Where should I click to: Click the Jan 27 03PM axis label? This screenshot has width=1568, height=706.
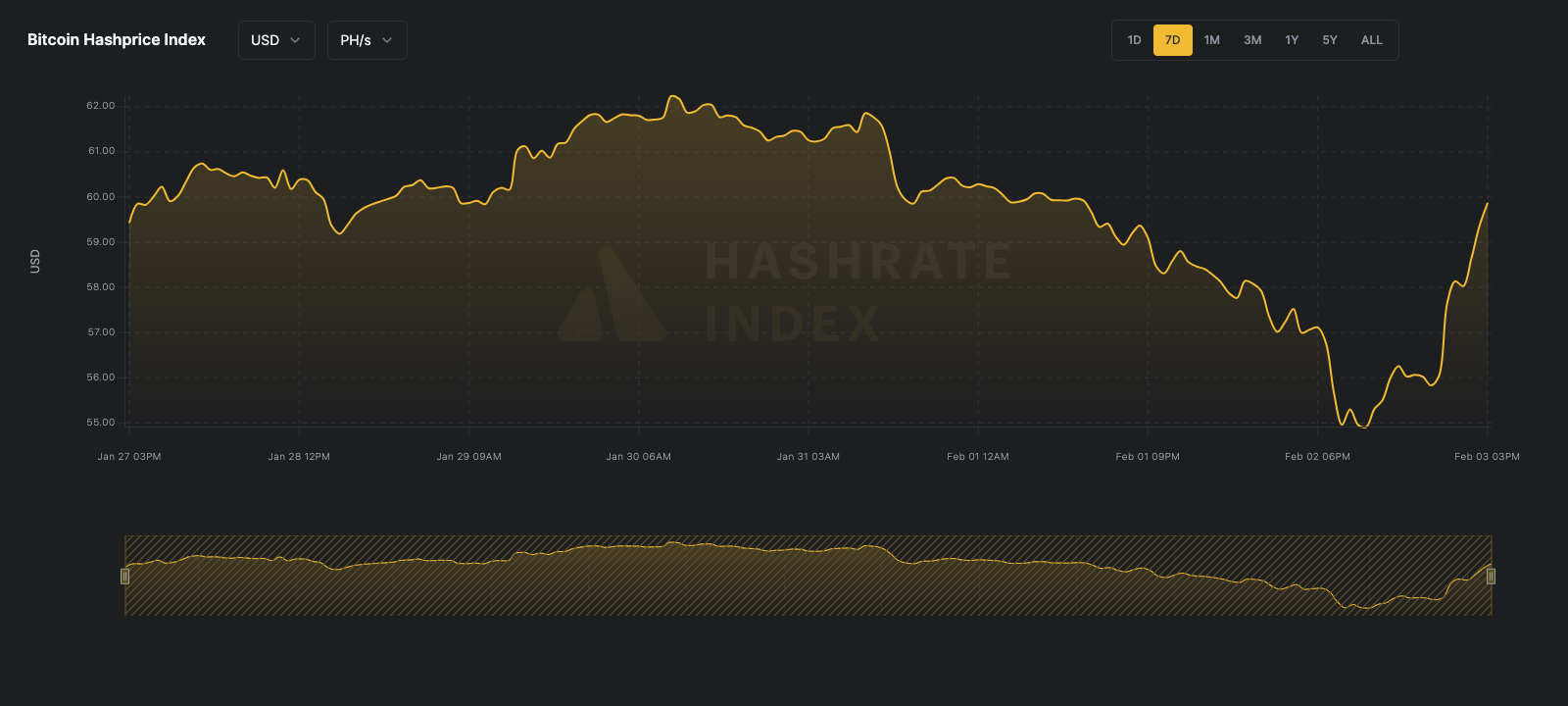point(129,457)
